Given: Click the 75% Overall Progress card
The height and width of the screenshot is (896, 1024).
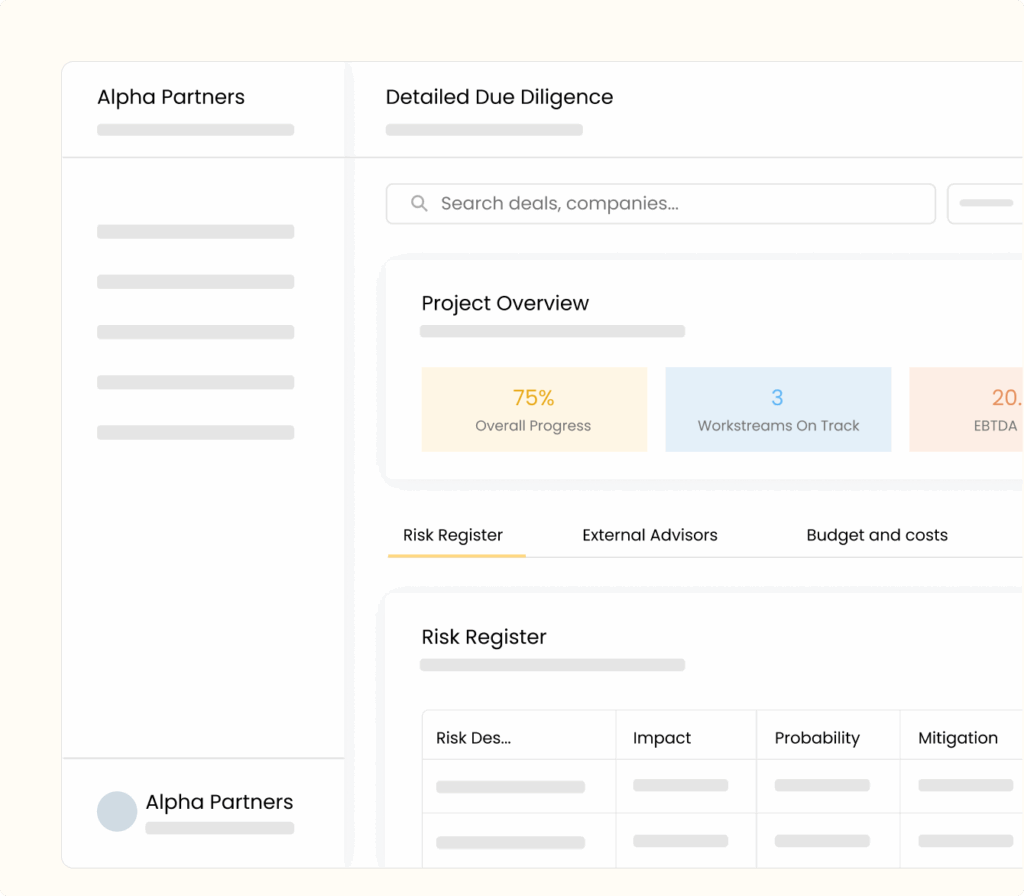Looking at the screenshot, I should 534,410.
